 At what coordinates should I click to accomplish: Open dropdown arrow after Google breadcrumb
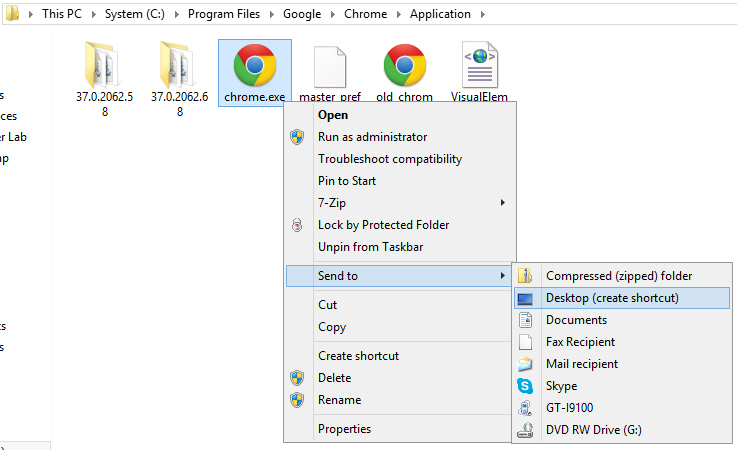(333, 15)
